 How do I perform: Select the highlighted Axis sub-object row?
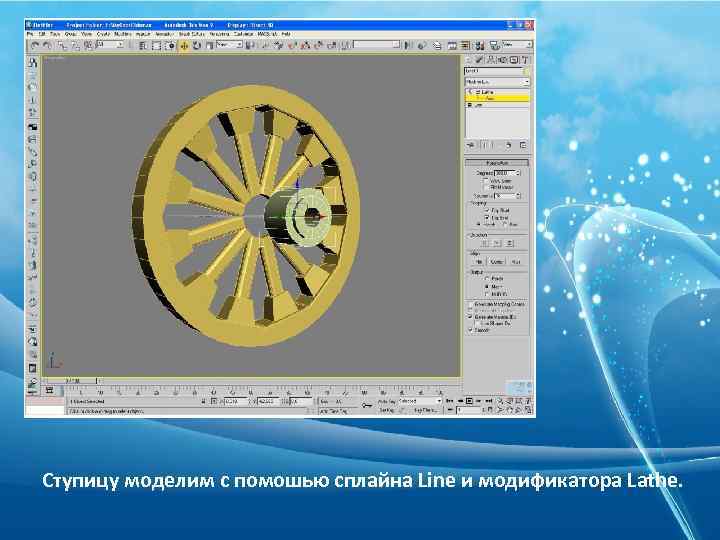tap(498, 98)
